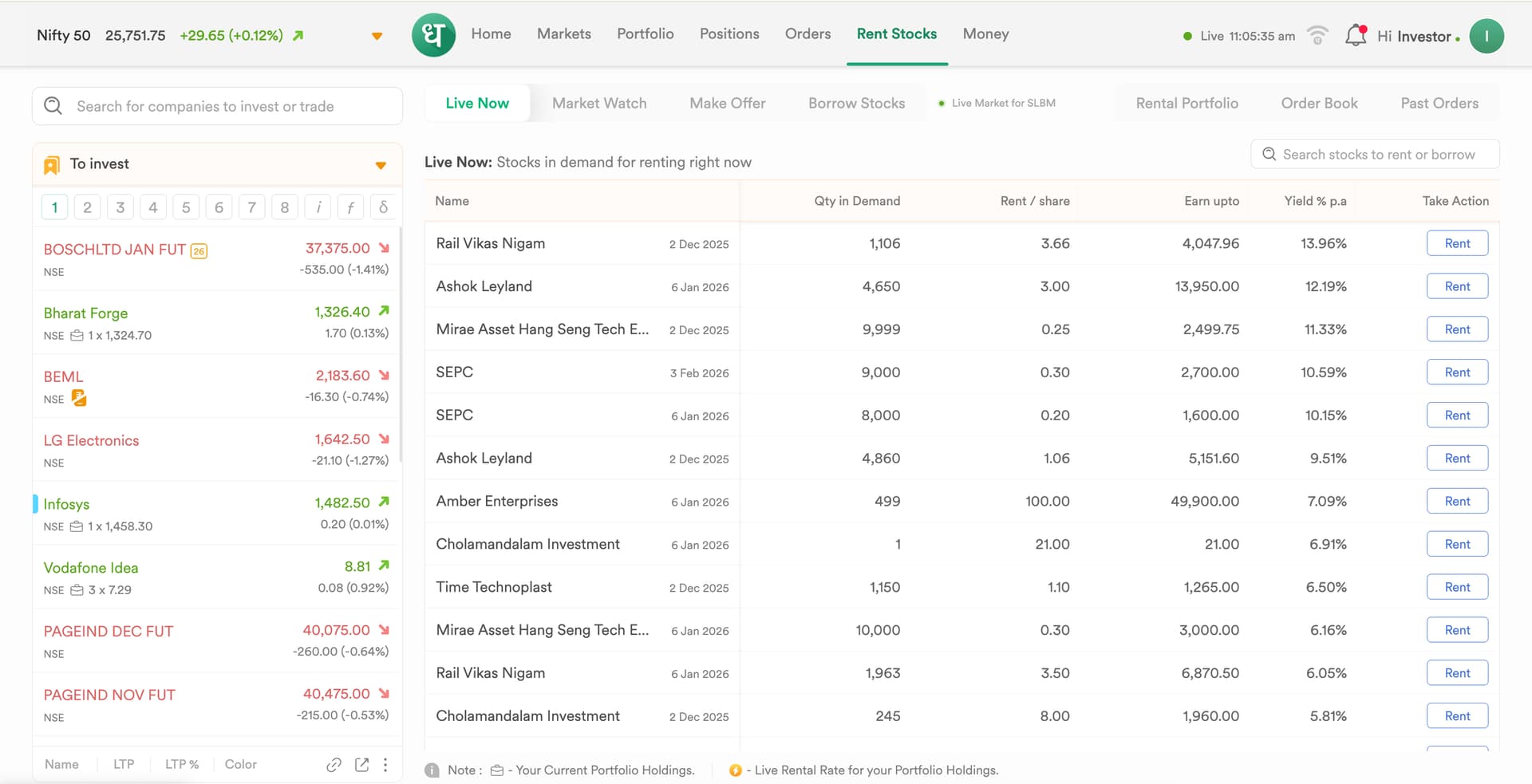Select the 'i' watchlist tab
Image resolution: width=1532 pixels, height=784 pixels.
coord(318,207)
